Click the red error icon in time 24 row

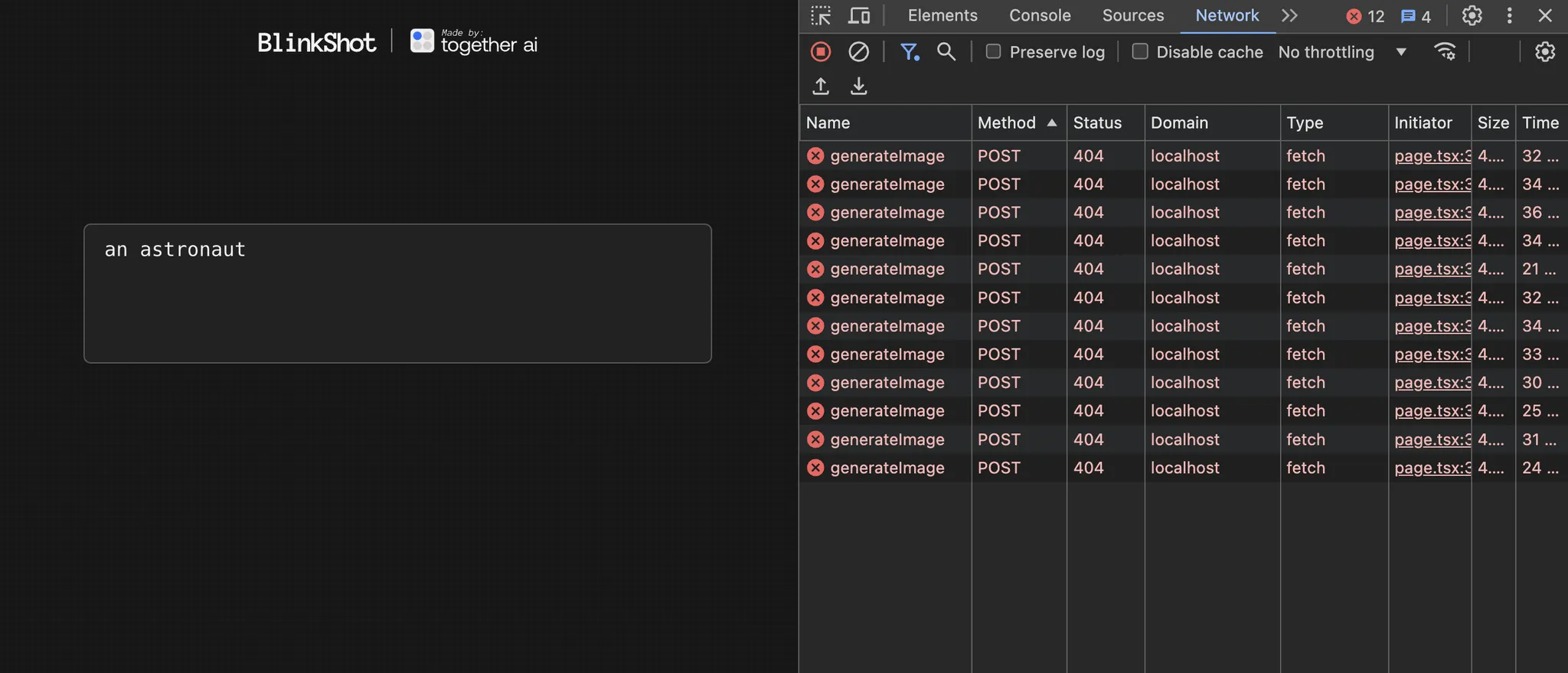point(815,467)
